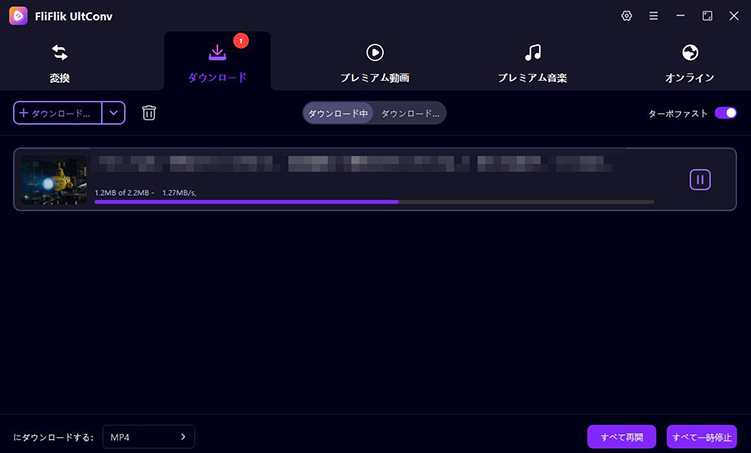Click the 変換 convert arrows icon
The height and width of the screenshot is (453, 751).
[59, 53]
